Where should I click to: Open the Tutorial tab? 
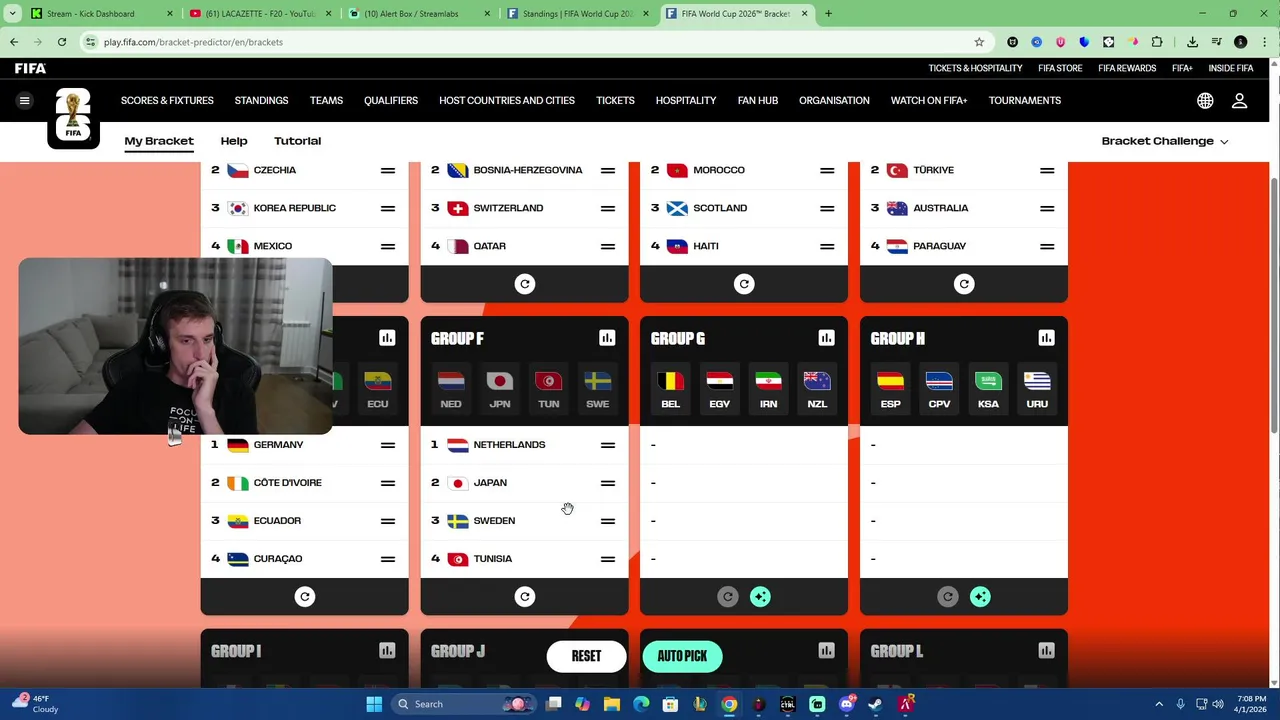click(x=298, y=141)
